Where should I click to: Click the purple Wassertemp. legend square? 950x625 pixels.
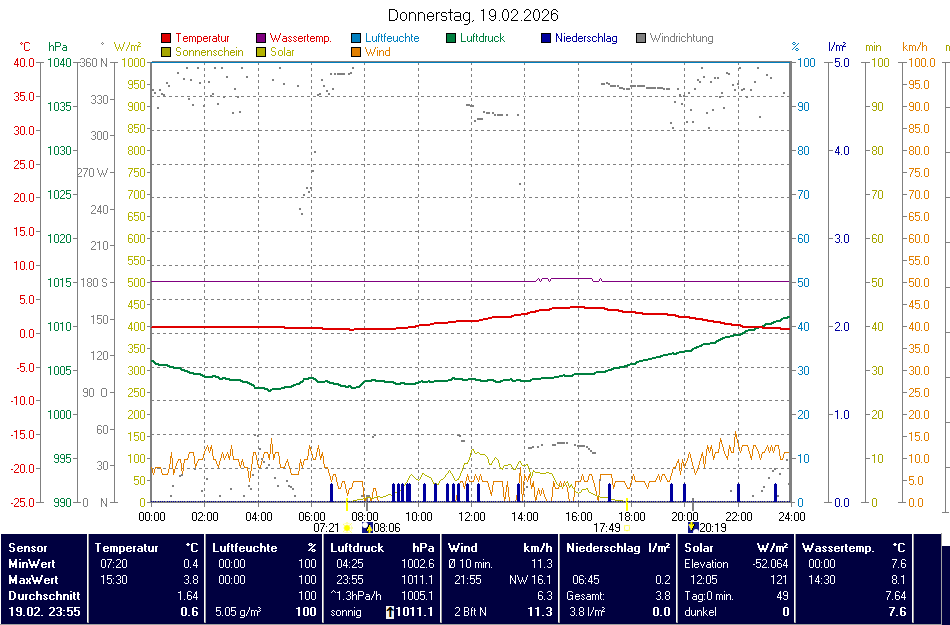click(262, 39)
